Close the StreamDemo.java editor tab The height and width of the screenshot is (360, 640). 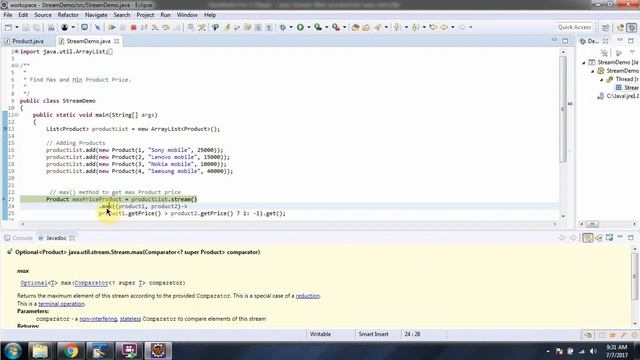(117, 41)
